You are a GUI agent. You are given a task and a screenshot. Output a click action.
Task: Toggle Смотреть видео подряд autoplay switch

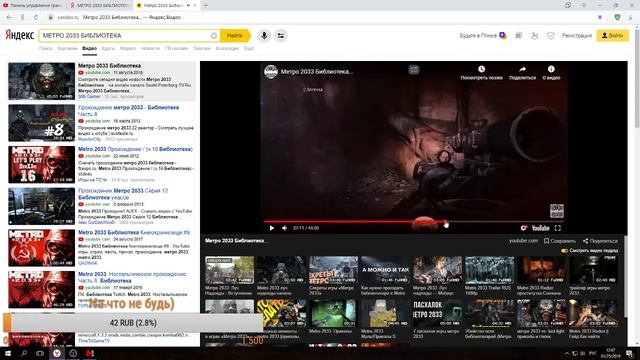(564, 251)
